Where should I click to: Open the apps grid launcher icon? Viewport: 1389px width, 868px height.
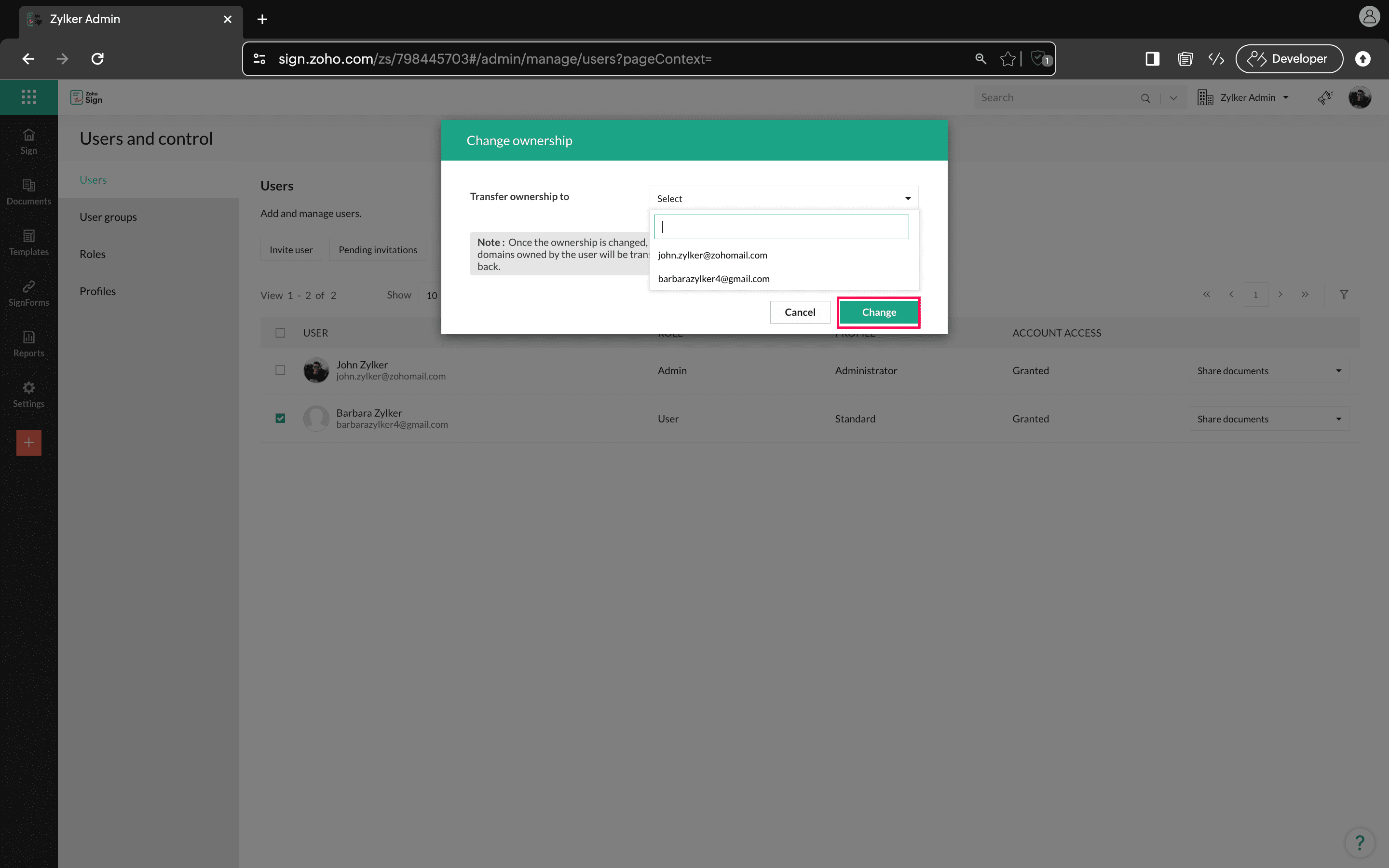click(29, 97)
